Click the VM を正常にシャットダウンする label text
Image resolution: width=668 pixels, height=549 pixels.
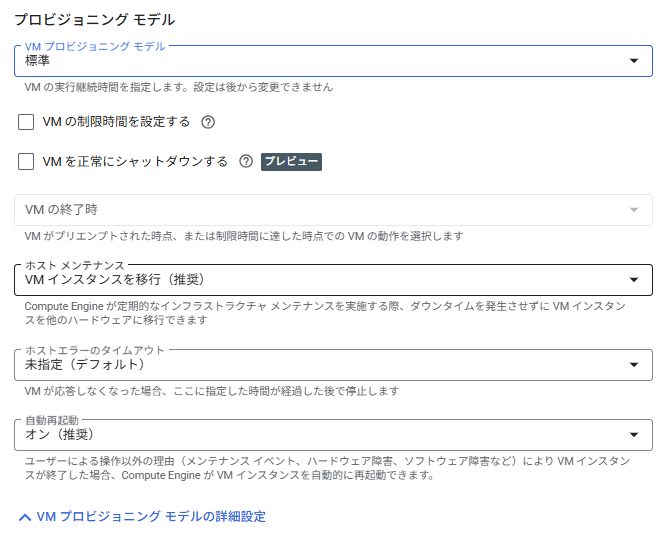pyautogui.click(x=136, y=161)
